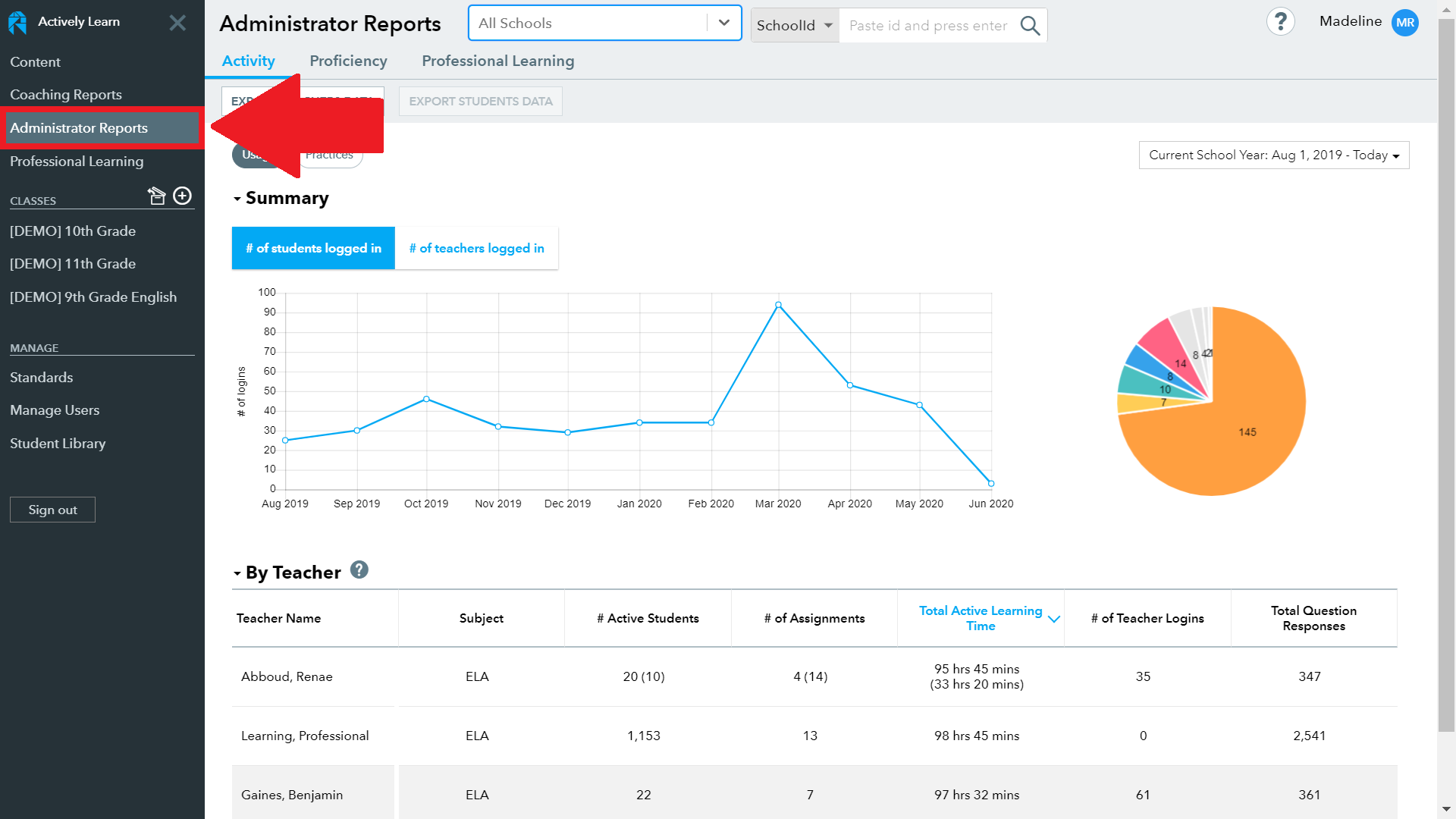This screenshot has width=1456, height=819.
Task: Click Export Students Data
Action: [480, 101]
